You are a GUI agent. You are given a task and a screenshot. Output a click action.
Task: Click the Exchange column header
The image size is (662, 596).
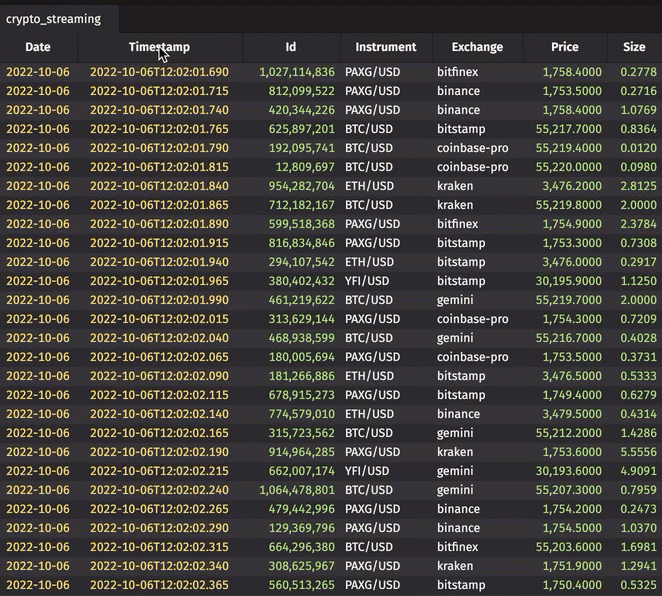(x=477, y=47)
